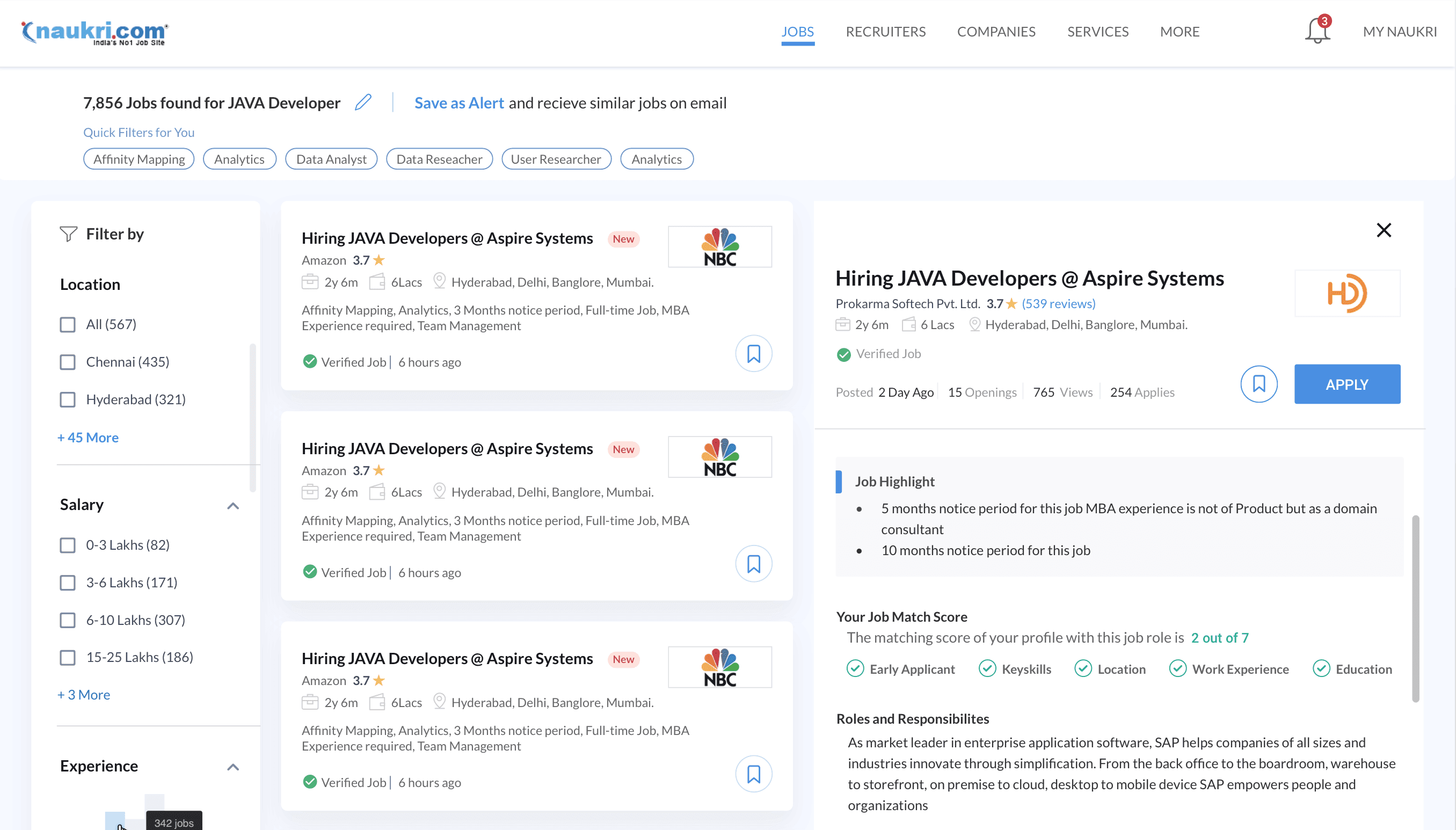Click the Prokarma HD company logo

(x=1346, y=294)
